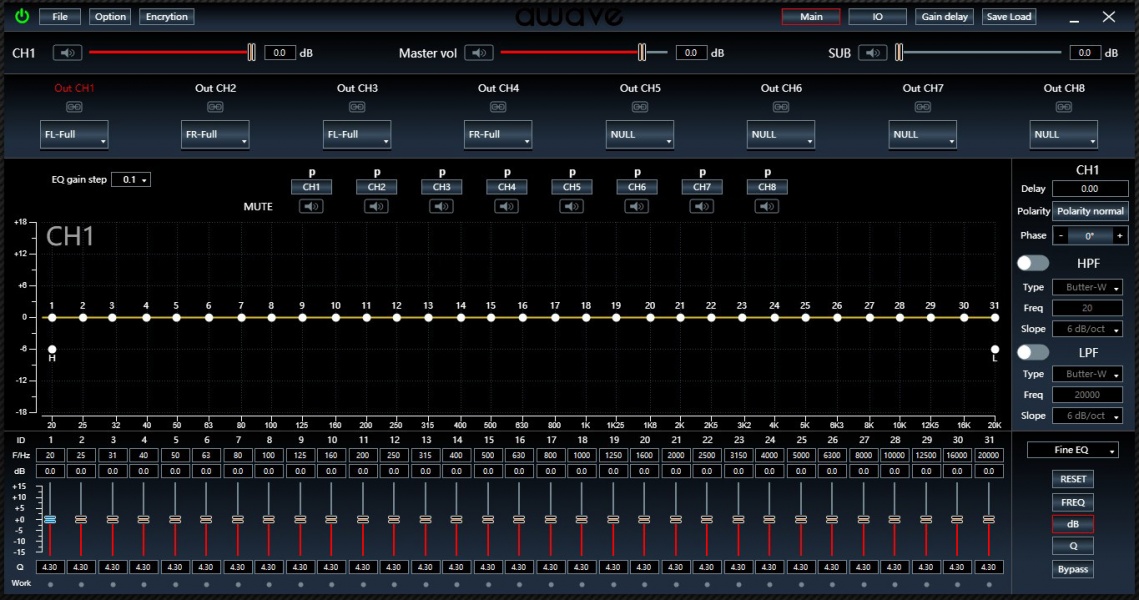The height and width of the screenshot is (600, 1139).
Task: Click the Master vol slider handle
Action: tap(642, 53)
